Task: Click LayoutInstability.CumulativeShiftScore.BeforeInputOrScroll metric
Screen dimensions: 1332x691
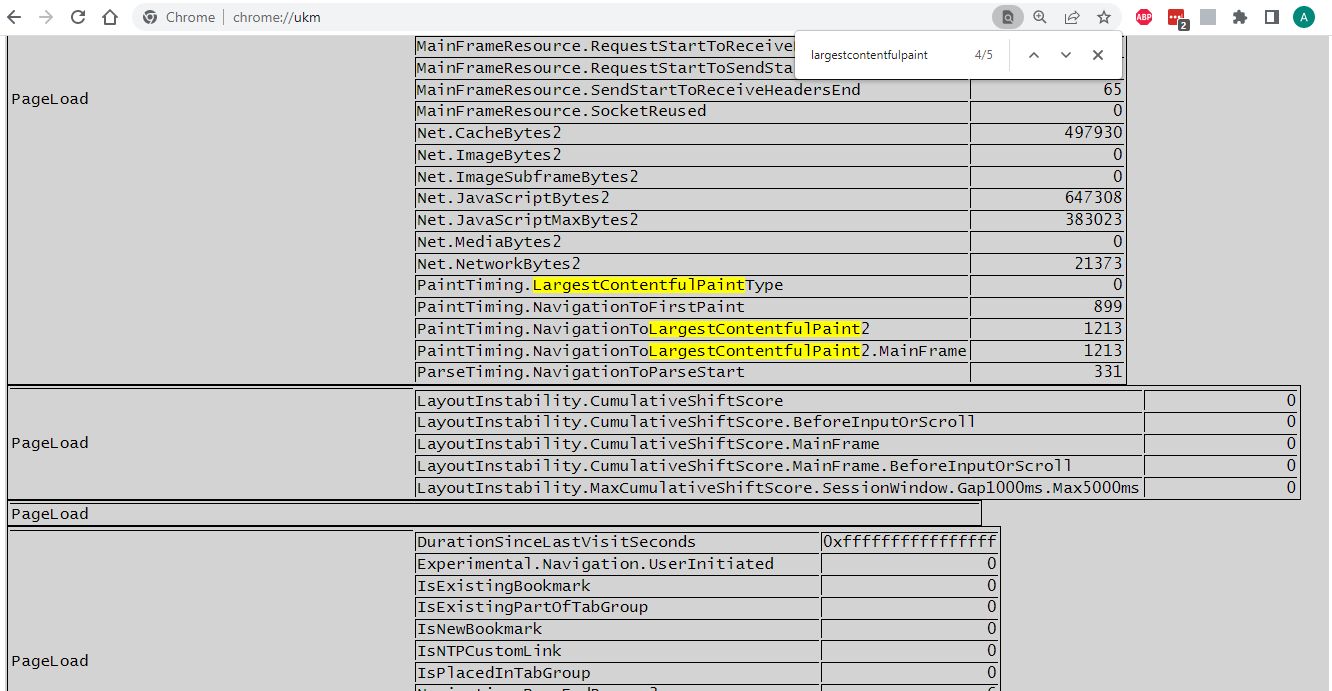Action: coord(696,422)
